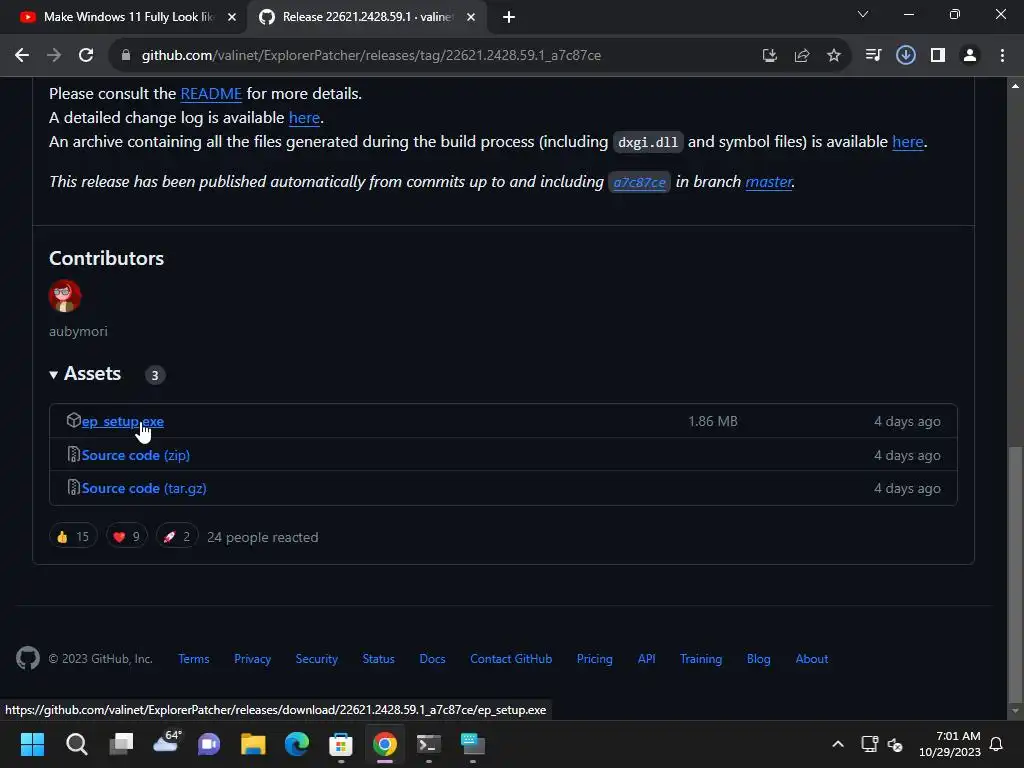Open the muted volume tray icon
Screen dimensions: 1024x768
pos(895,744)
